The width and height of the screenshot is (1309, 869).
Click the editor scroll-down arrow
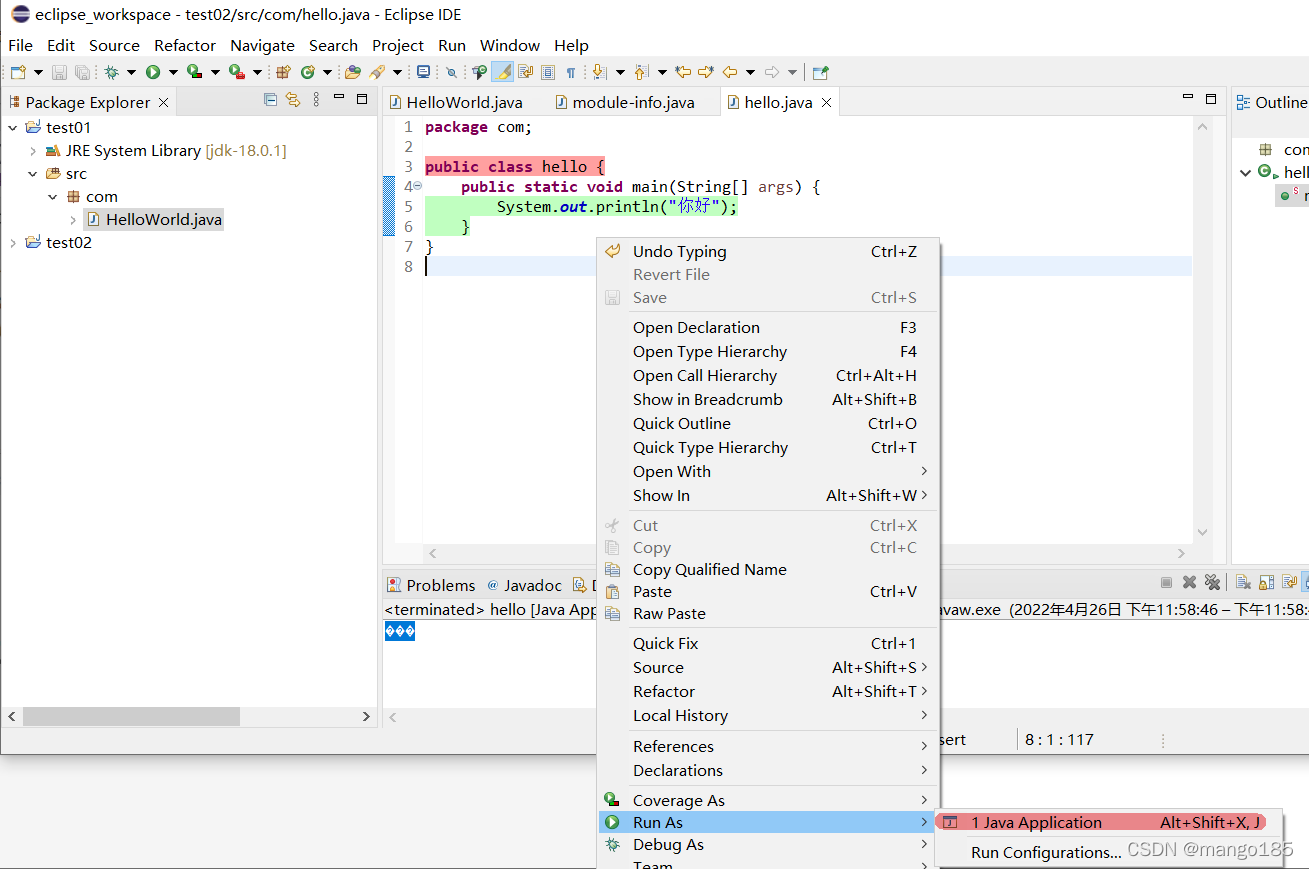point(1202,533)
